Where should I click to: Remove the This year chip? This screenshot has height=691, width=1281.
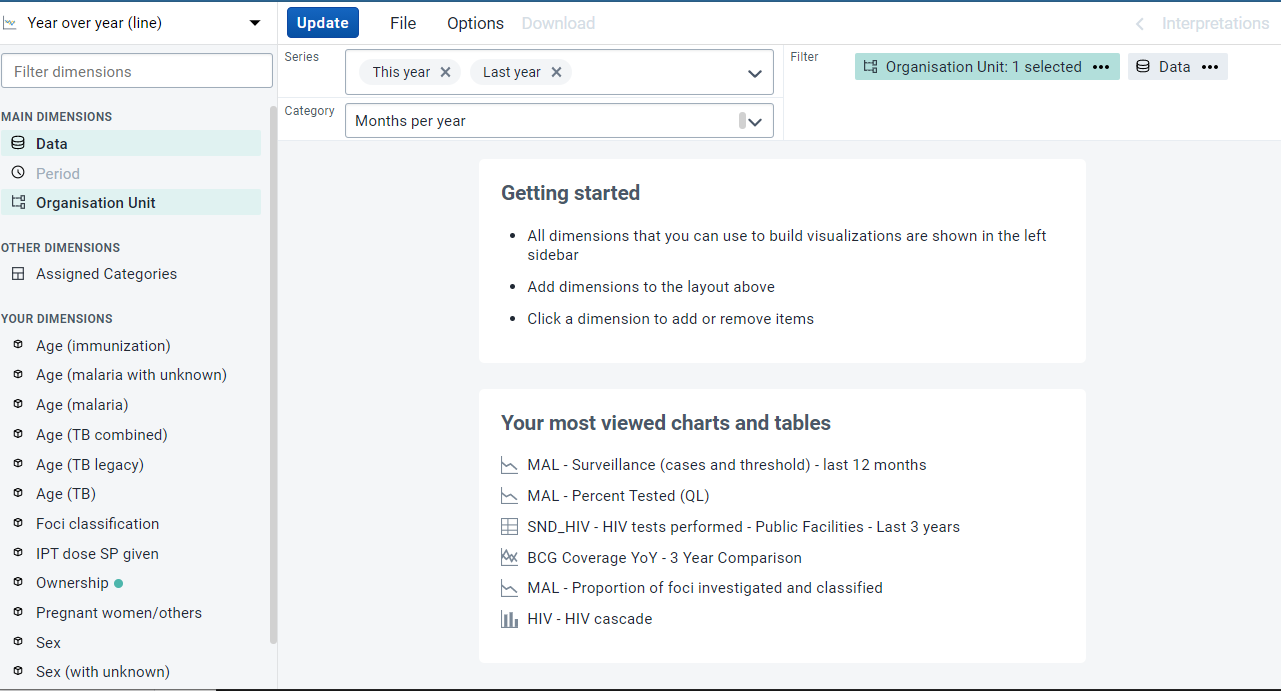[445, 72]
